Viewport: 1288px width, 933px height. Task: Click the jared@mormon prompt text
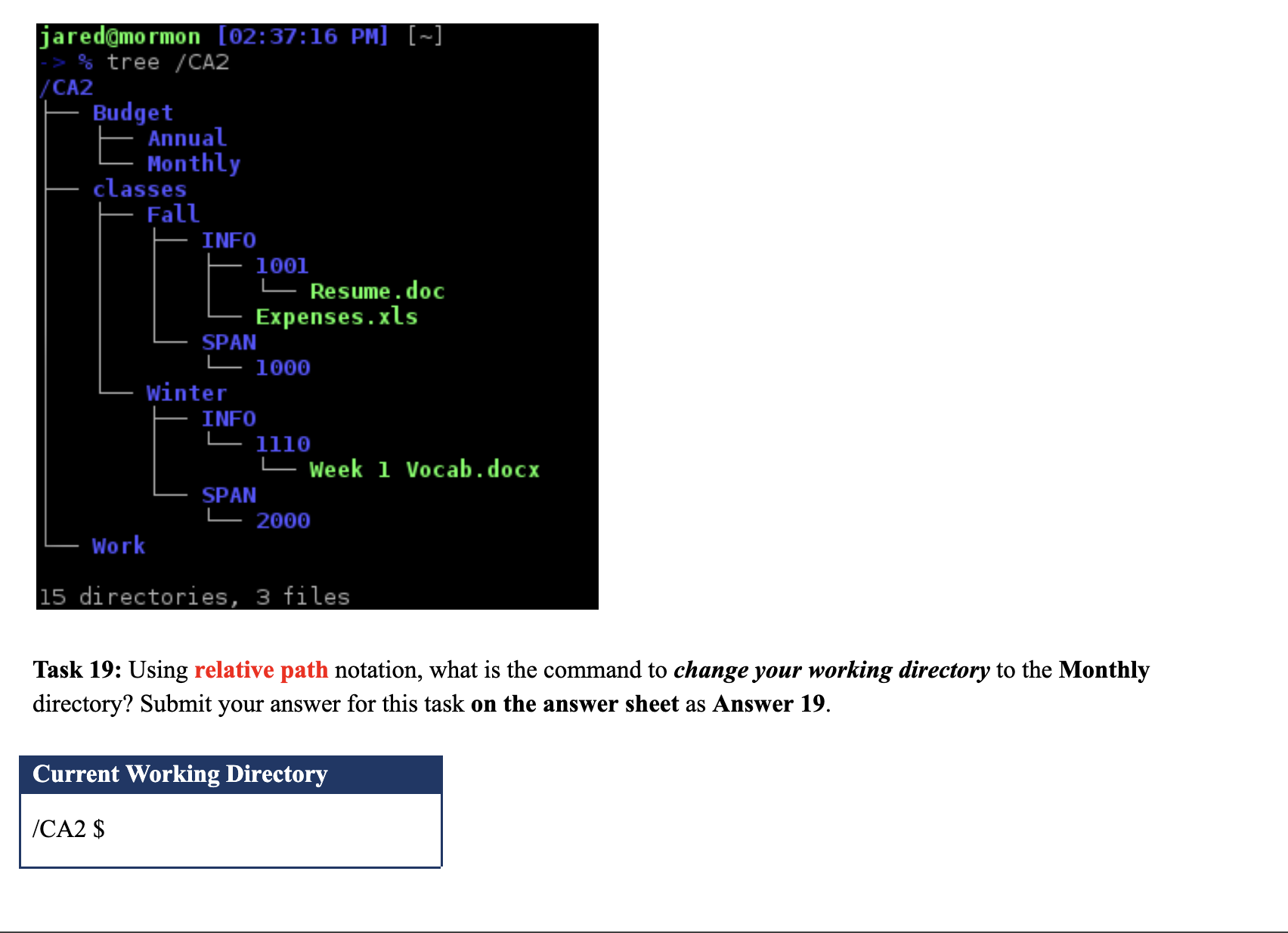(120, 36)
